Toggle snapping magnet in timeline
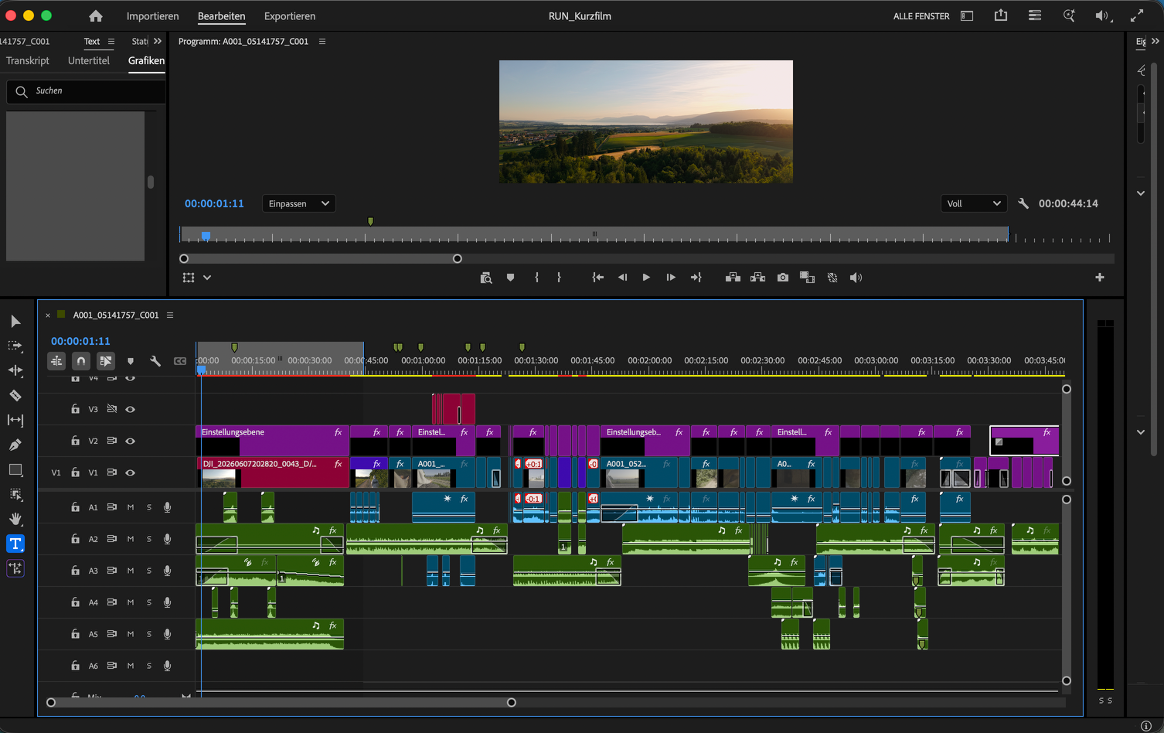Image resolution: width=1164 pixels, height=734 pixels. (x=81, y=361)
